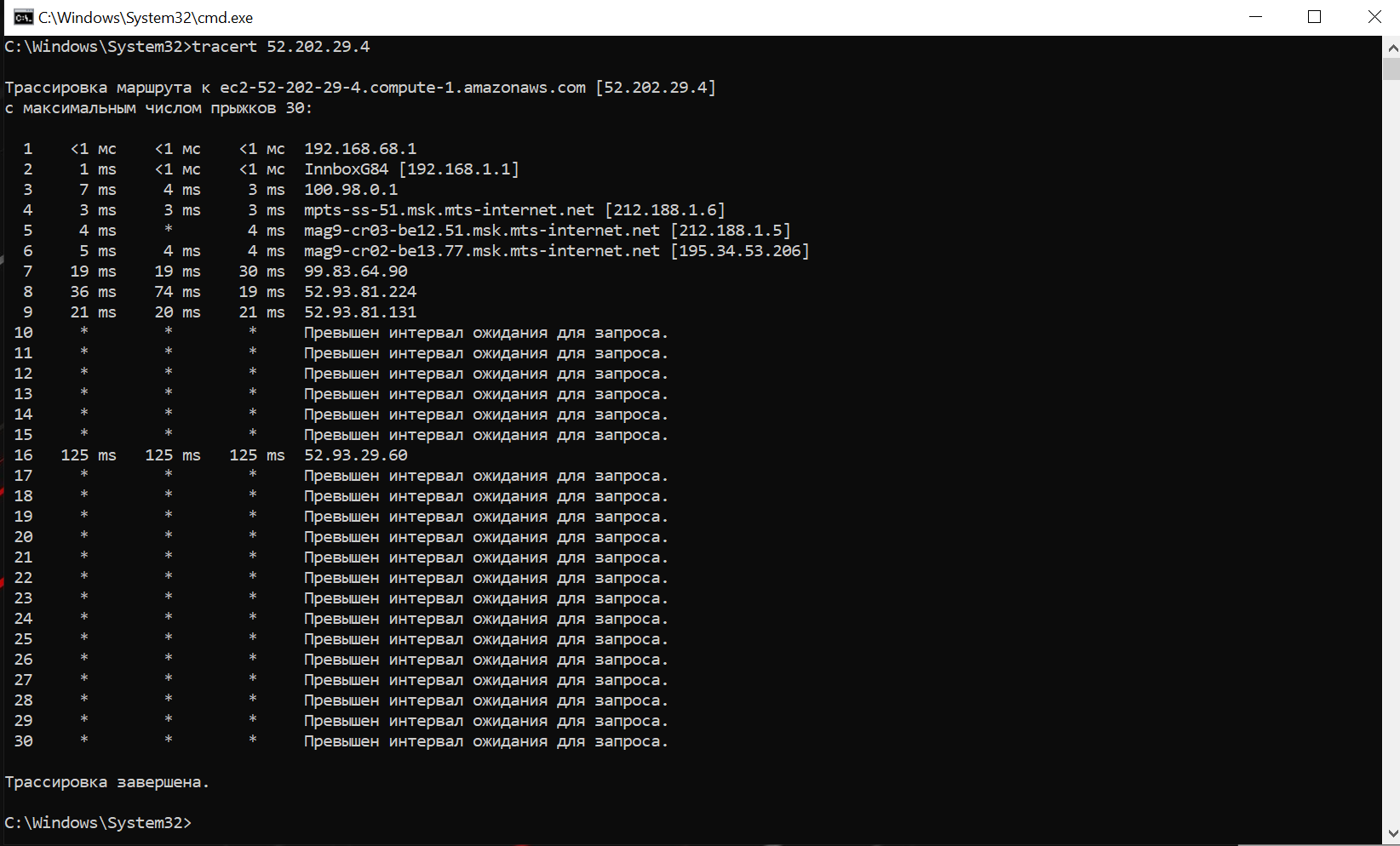
Task: Minimize the cmd.exe window
Action: click(1255, 17)
